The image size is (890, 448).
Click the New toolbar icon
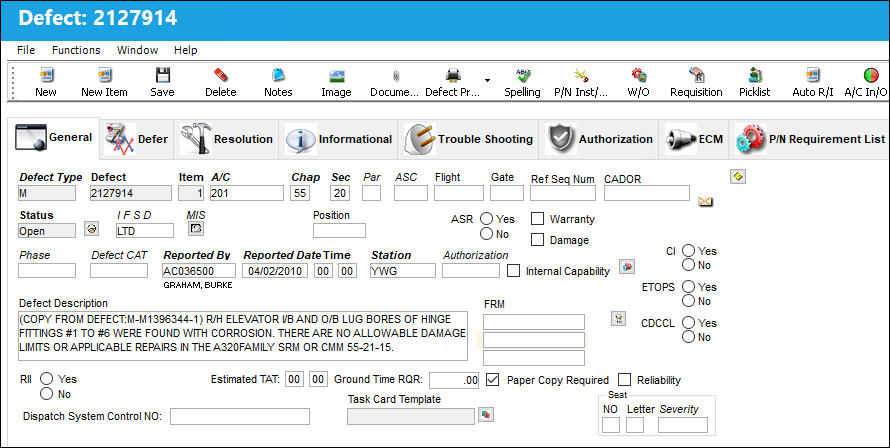click(45, 75)
